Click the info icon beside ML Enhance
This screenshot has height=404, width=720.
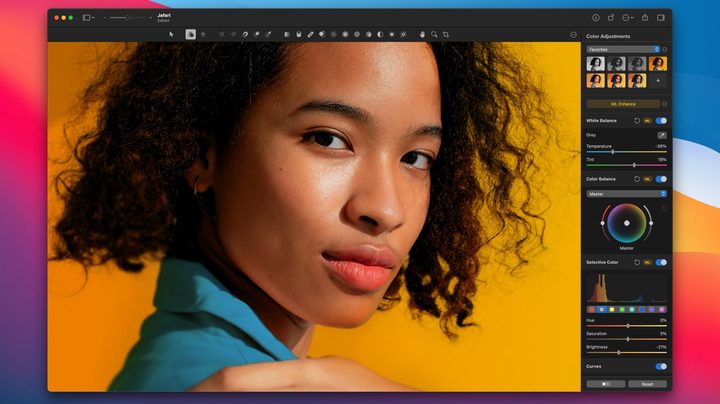point(664,104)
